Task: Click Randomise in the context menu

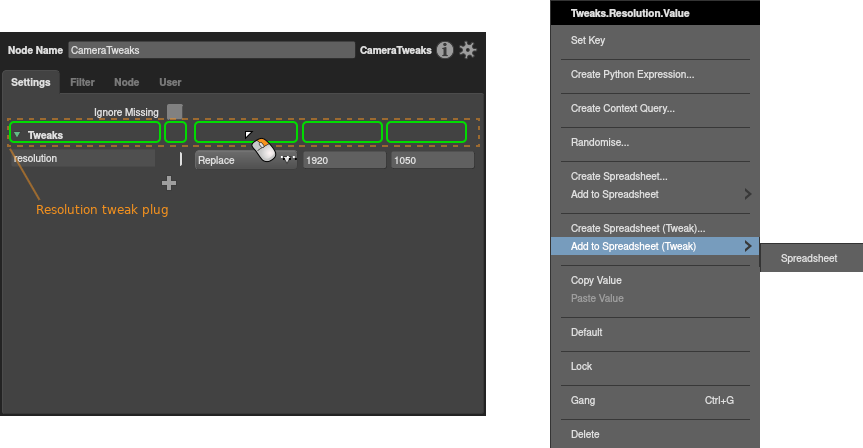Action: (599, 143)
